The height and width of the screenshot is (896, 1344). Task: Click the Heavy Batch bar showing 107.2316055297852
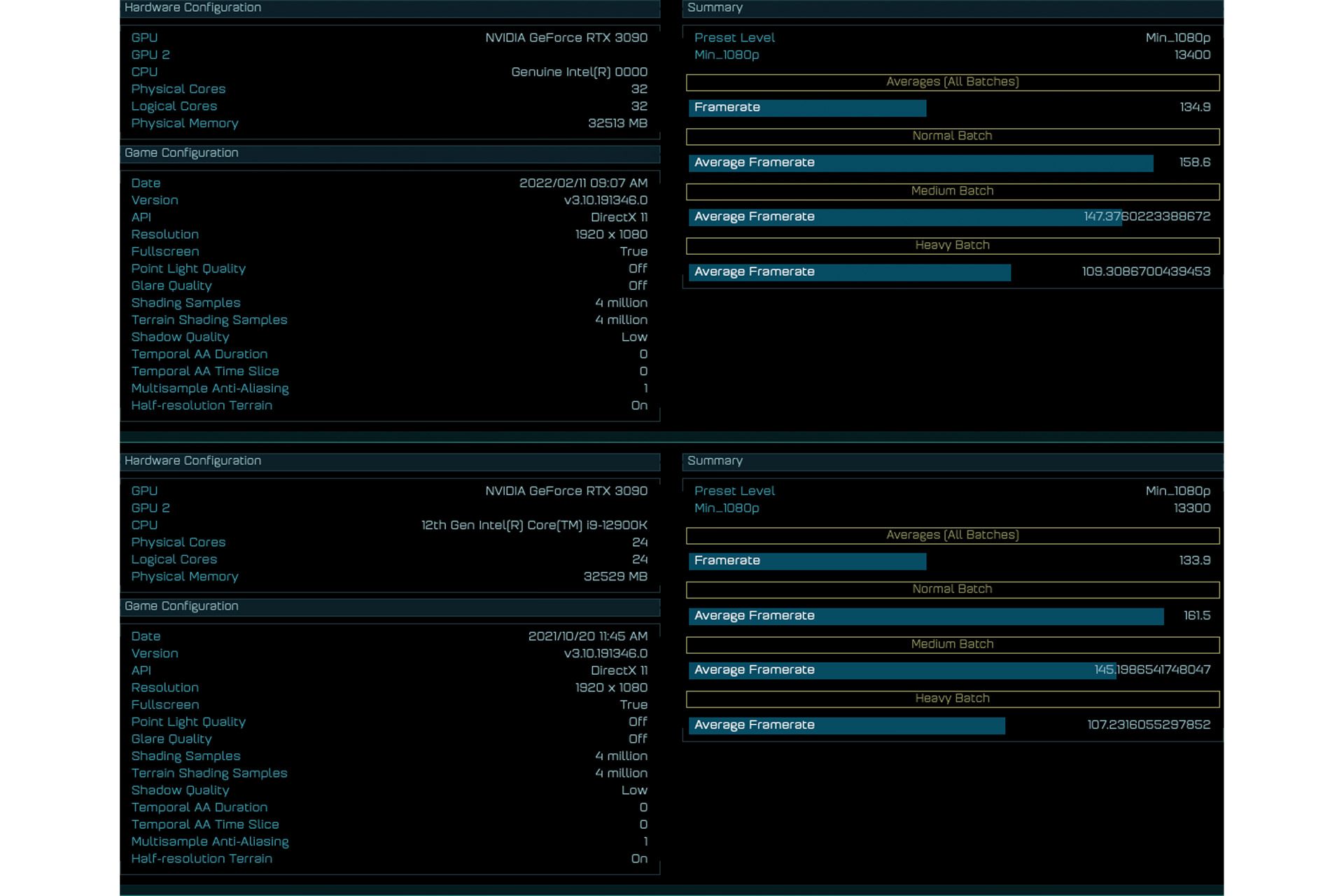(x=846, y=725)
